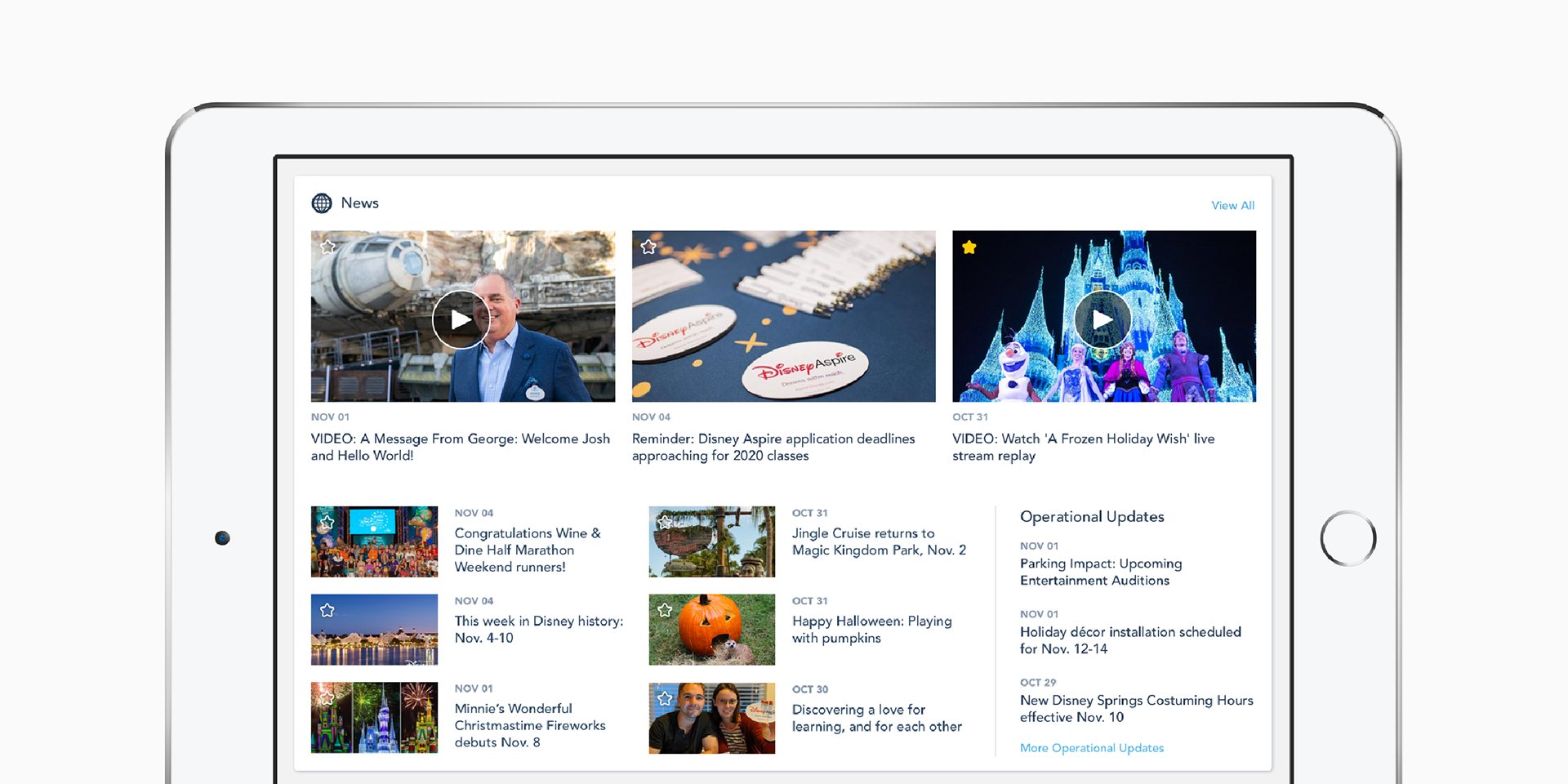1568x784 pixels.
Task: Favorite the love for learning star
Action: click(665, 699)
